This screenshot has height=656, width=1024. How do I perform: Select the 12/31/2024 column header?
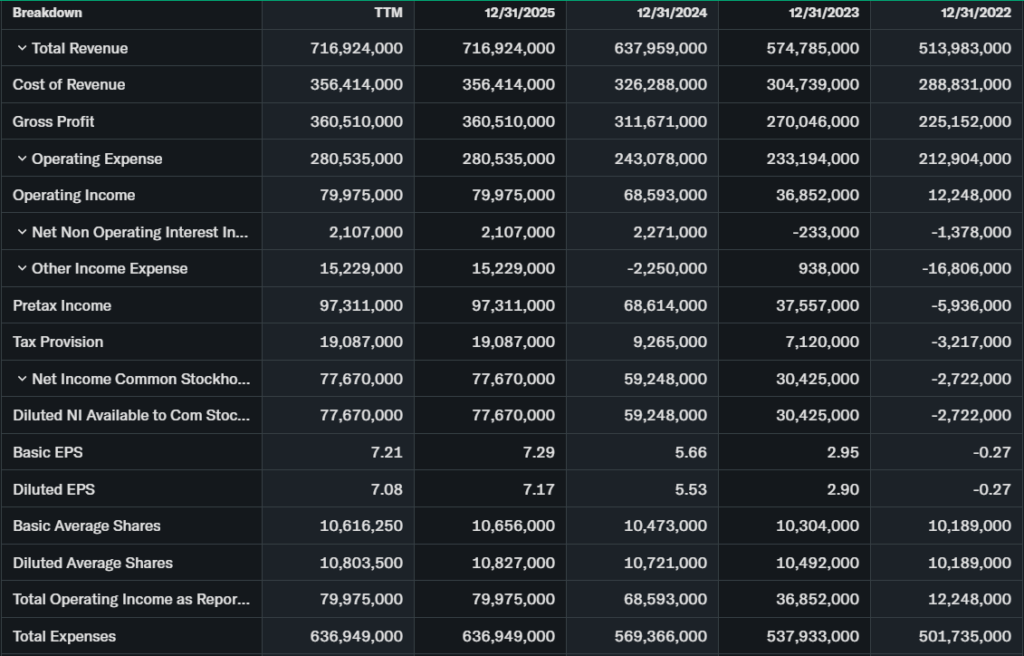[x=671, y=13]
